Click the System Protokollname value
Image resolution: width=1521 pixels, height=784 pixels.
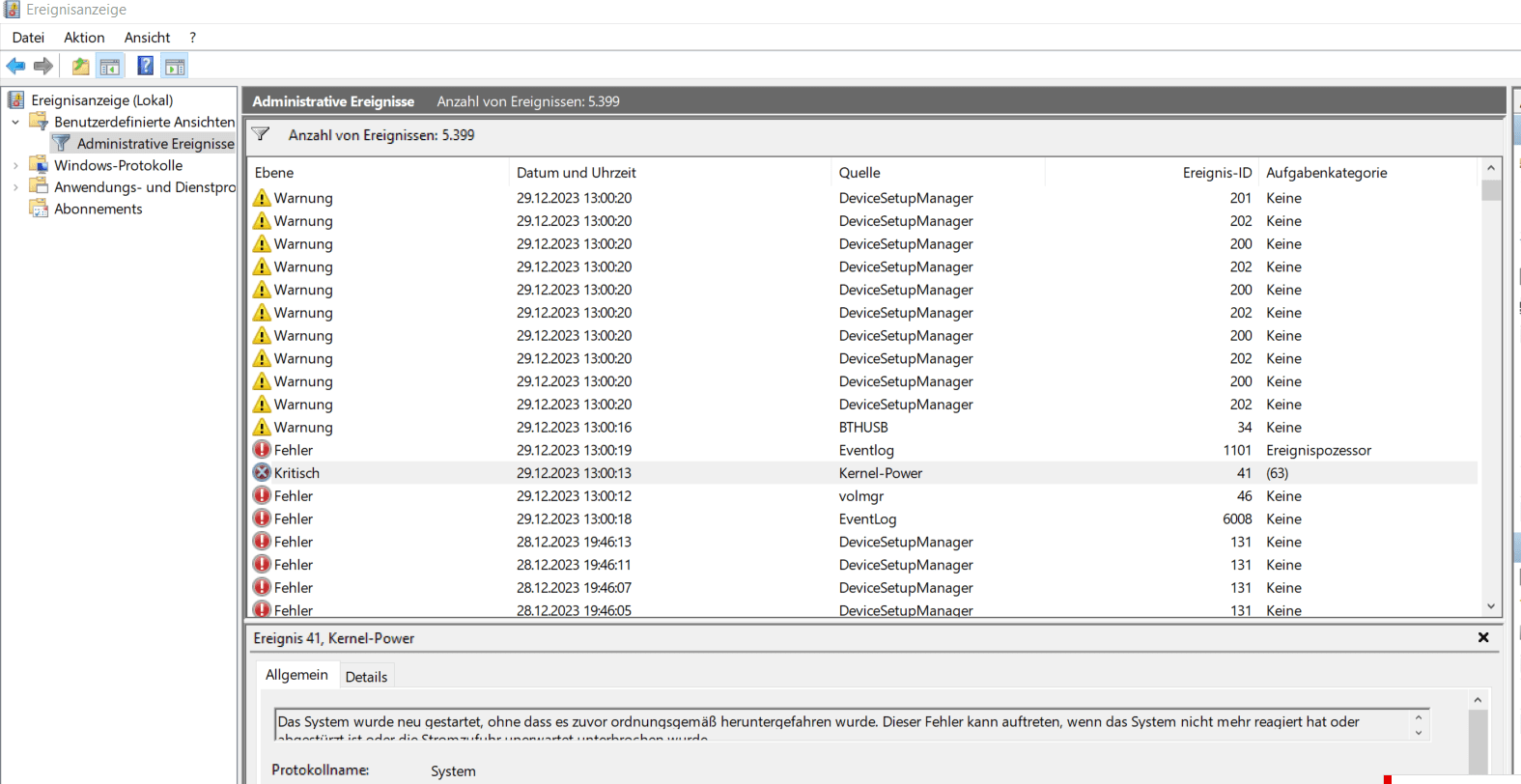[x=453, y=770]
